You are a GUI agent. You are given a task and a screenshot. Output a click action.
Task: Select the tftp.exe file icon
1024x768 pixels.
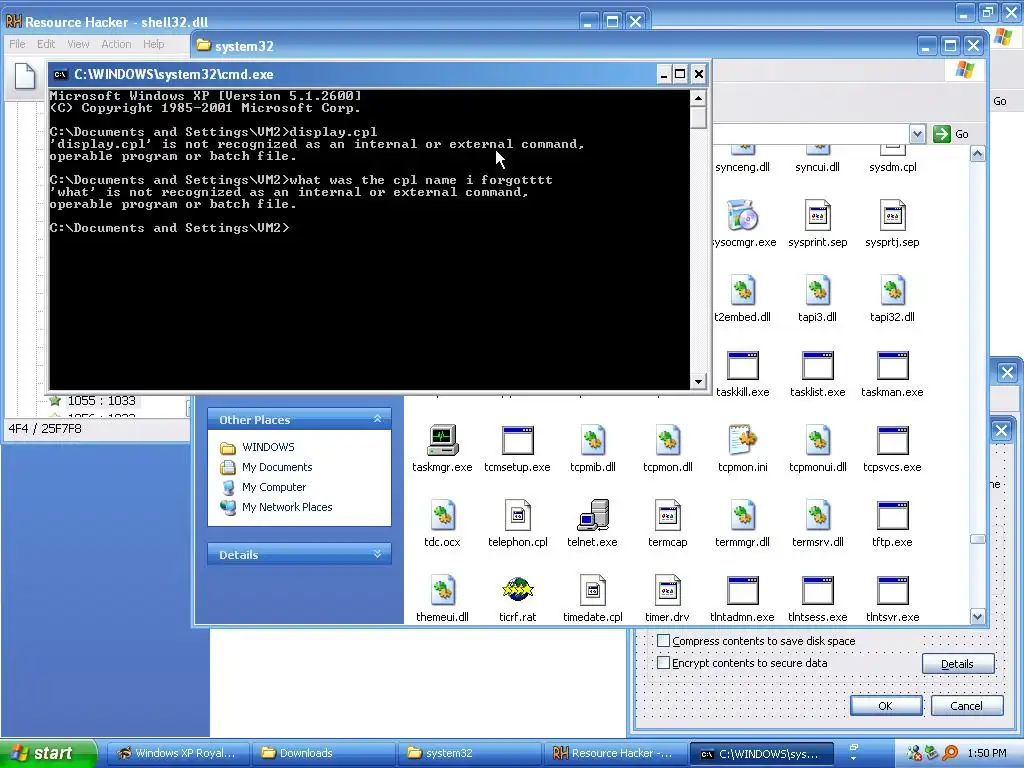click(x=892, y=515)
